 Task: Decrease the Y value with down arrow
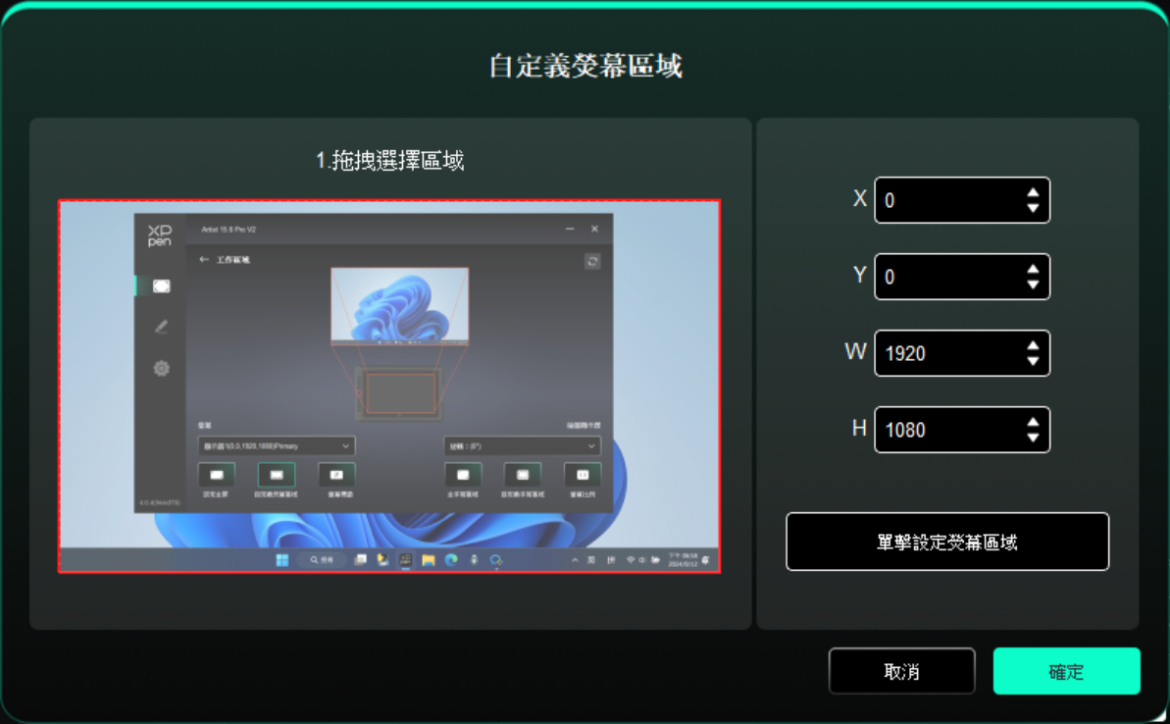1032,285
